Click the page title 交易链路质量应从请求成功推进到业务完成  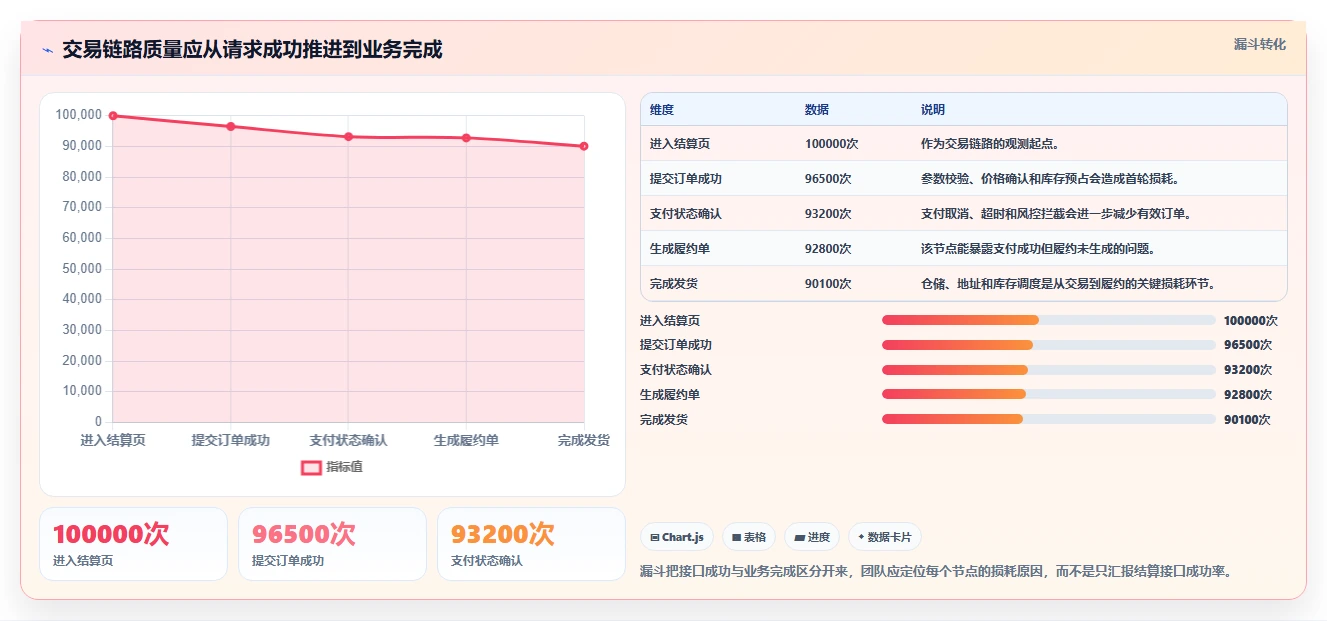point(252,50)
